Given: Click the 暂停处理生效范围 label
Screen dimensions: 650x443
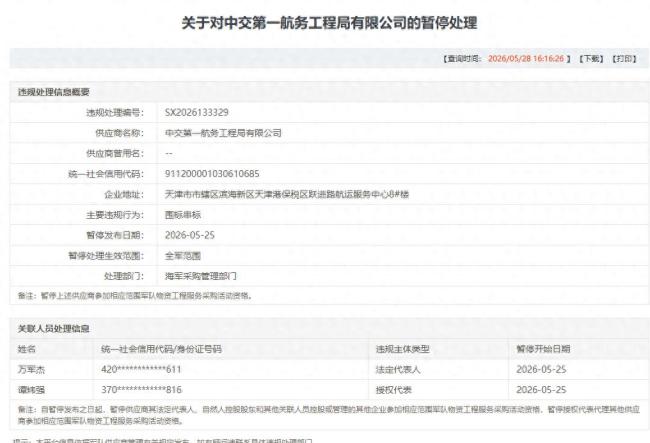Looking at the screenshot, I should coord(106,256).
